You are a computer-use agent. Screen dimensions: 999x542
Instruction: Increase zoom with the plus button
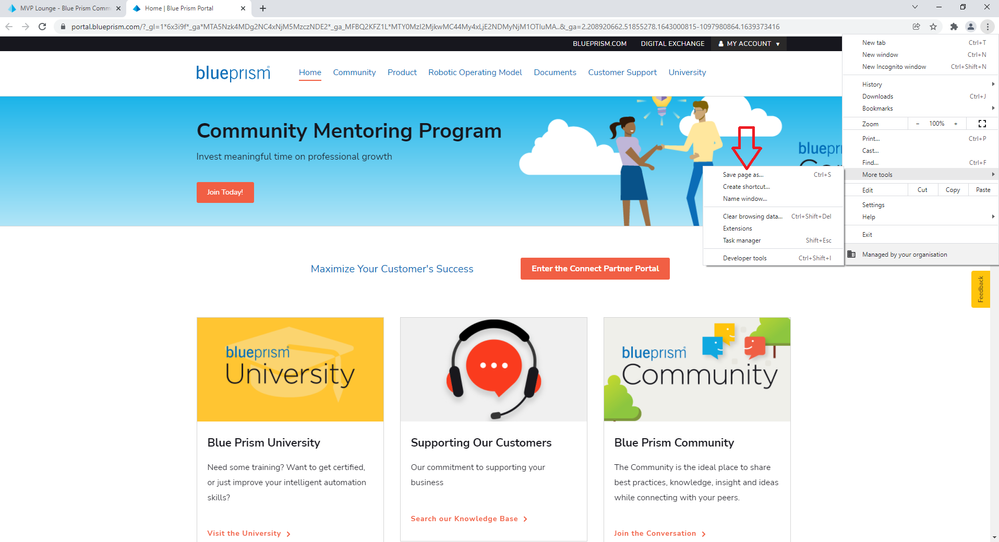(956, 124)
